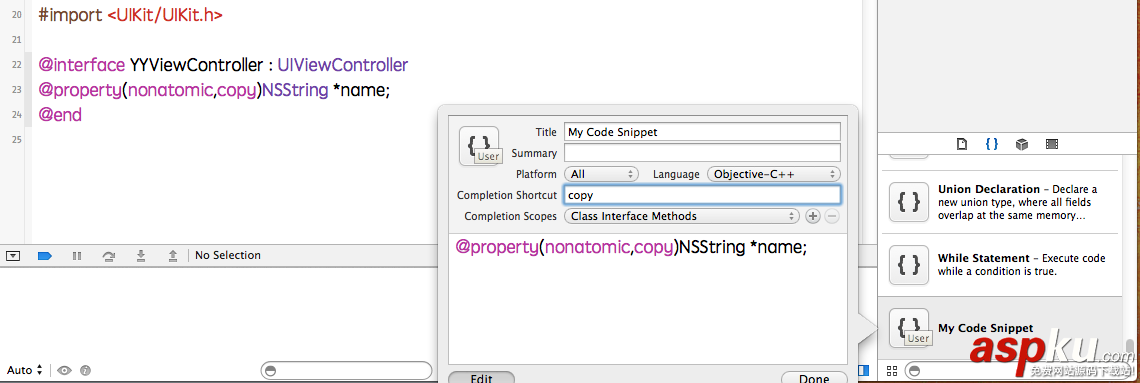Viewport: 1140px width, 383px height.
Task: Open the Auto variables view dropdown
Action: tap(25, 370)
